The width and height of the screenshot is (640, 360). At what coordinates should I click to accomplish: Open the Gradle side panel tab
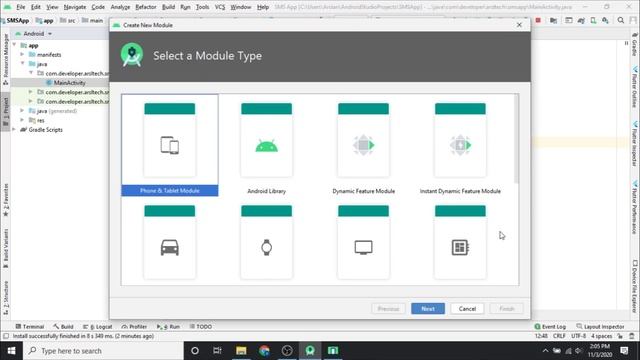(635, 45)
